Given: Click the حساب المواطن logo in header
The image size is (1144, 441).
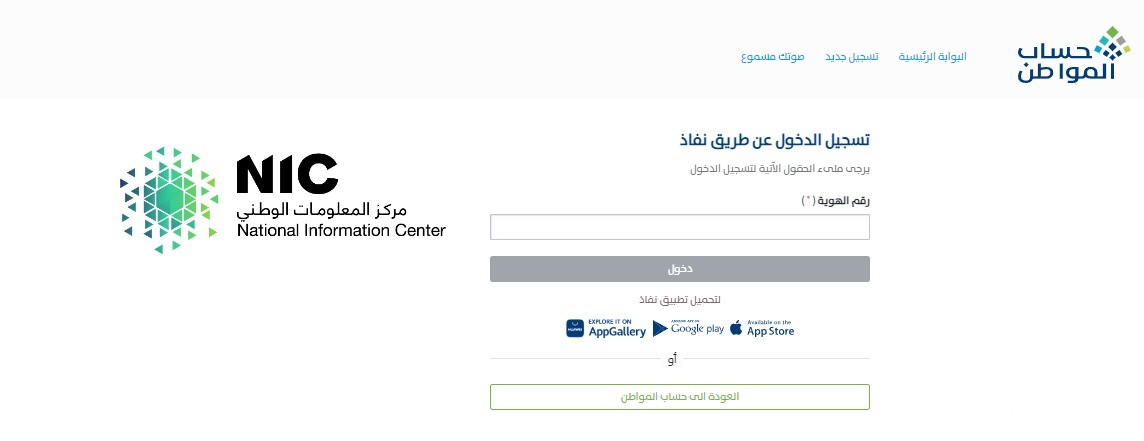Looking at the screenshot, I should [1074, 55].
